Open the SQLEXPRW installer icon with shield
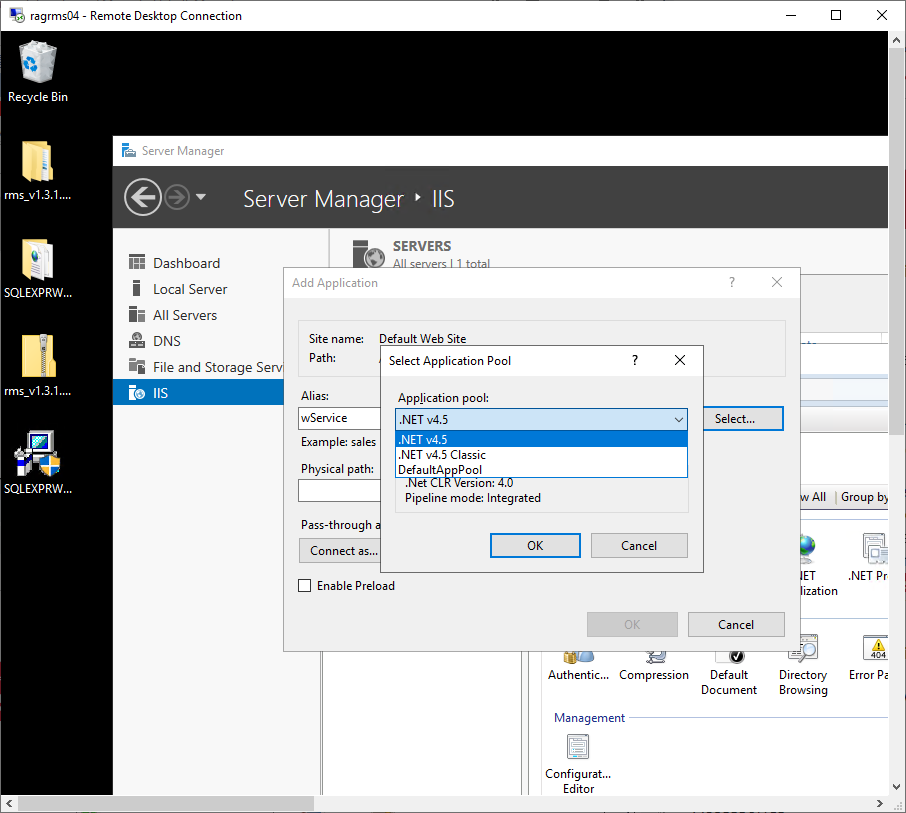Image resolution: width=906 pixels, height=813 pixels. tap(38, 463)
